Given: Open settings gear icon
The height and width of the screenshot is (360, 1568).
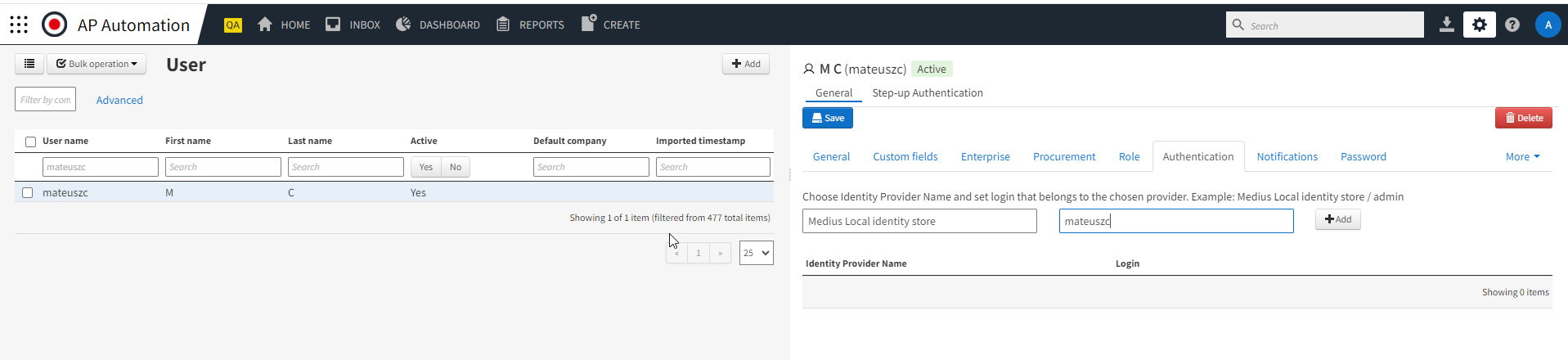Looking at the screenshot, I should pos(1479,25).
